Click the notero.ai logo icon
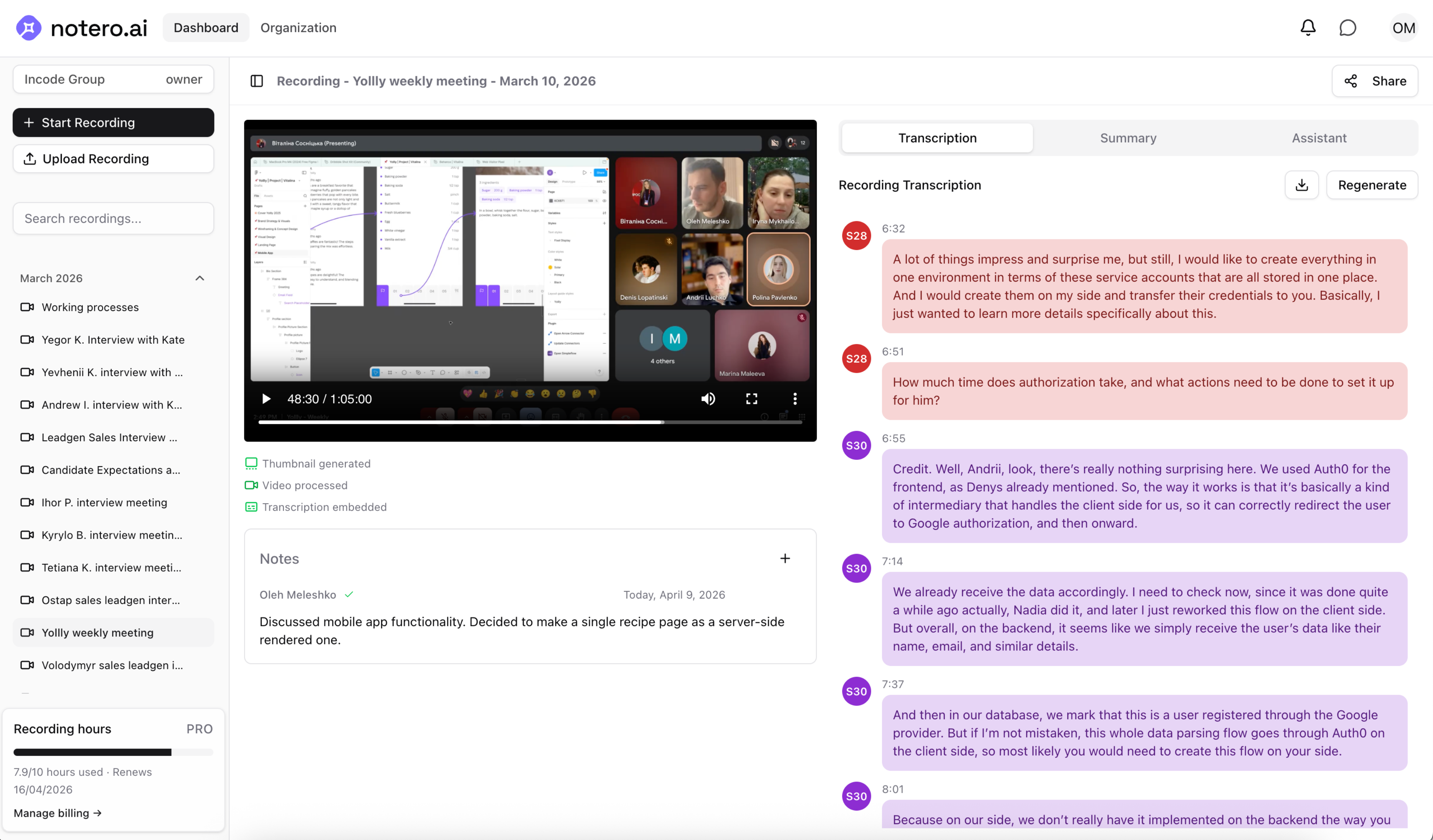The image size is (1433, 840). pos(28,27)
